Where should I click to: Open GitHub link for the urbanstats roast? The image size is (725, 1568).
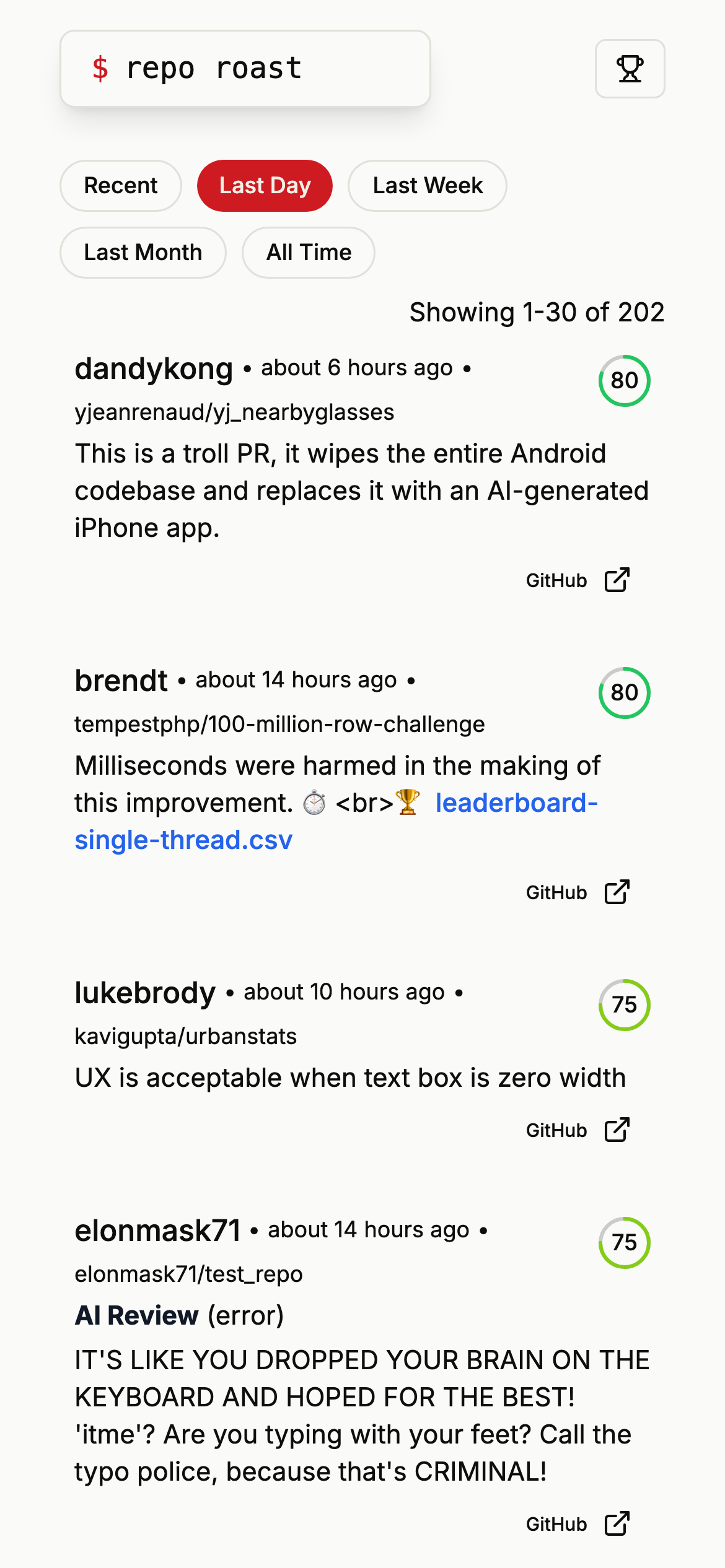(x=556, y=1130)
